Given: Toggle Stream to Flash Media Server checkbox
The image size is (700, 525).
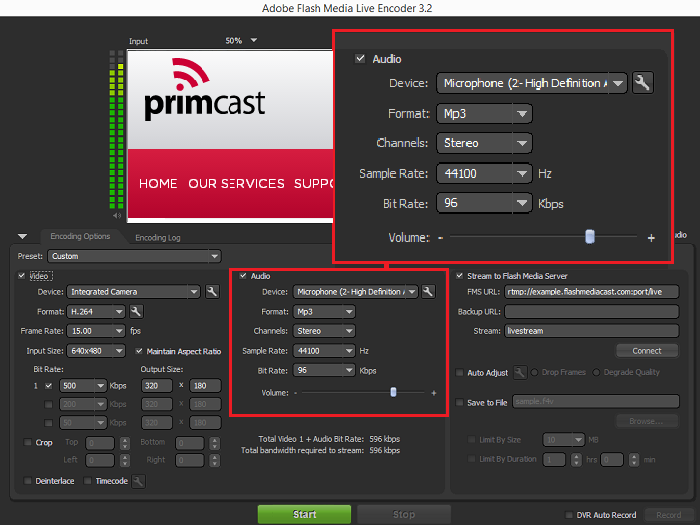Looking at the screenshot, I should tap(459, 276).
